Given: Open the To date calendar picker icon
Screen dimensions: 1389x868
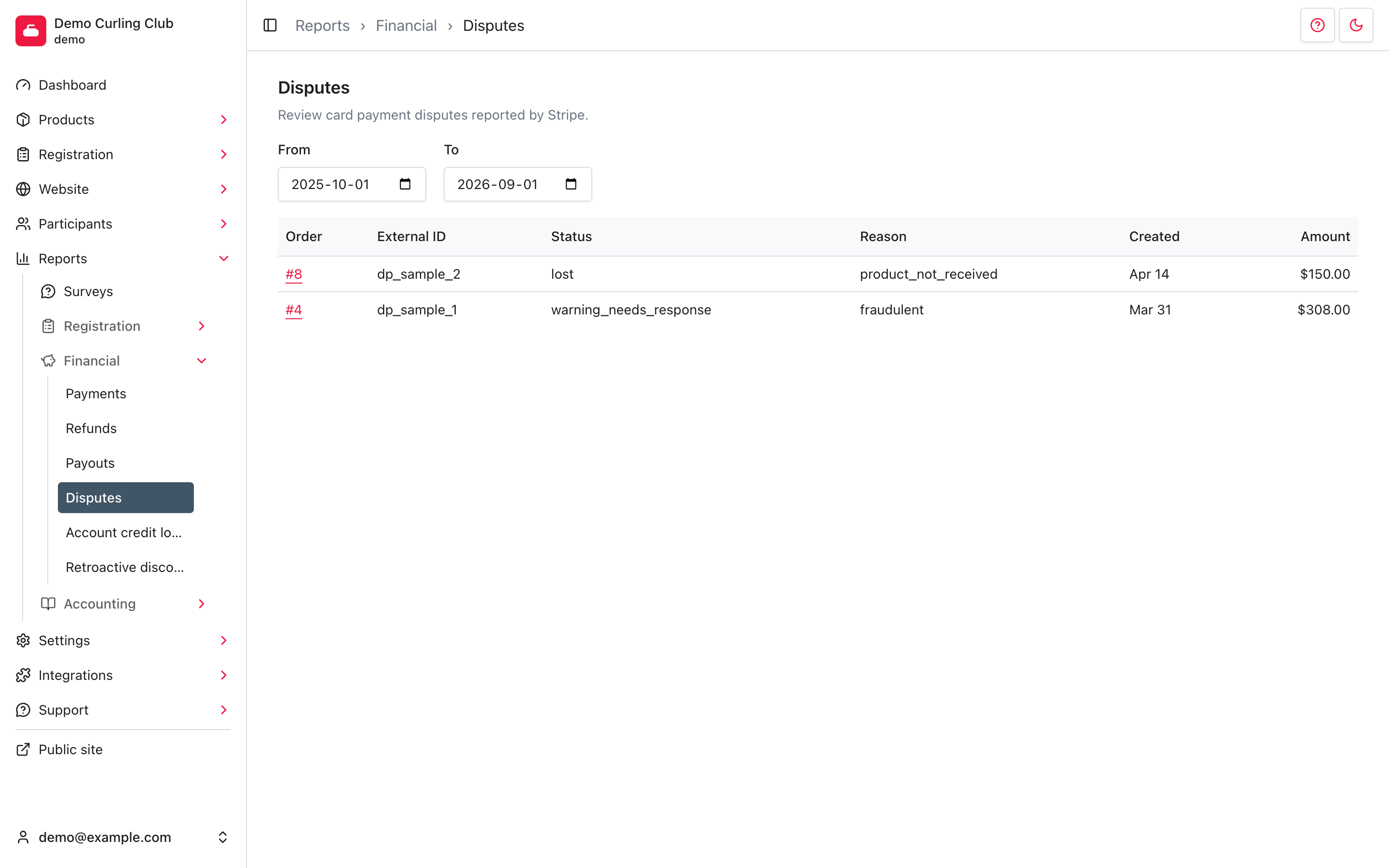Looking at the screenshot, I should pos(571,184).
